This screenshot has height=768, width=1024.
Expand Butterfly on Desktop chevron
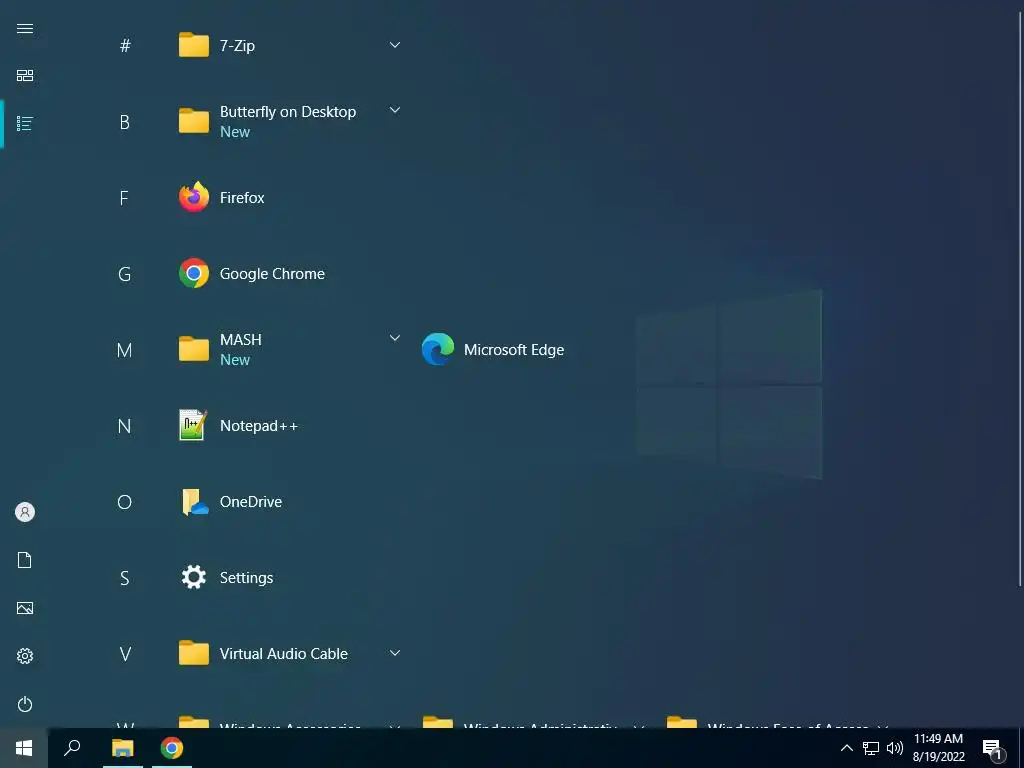394,110
